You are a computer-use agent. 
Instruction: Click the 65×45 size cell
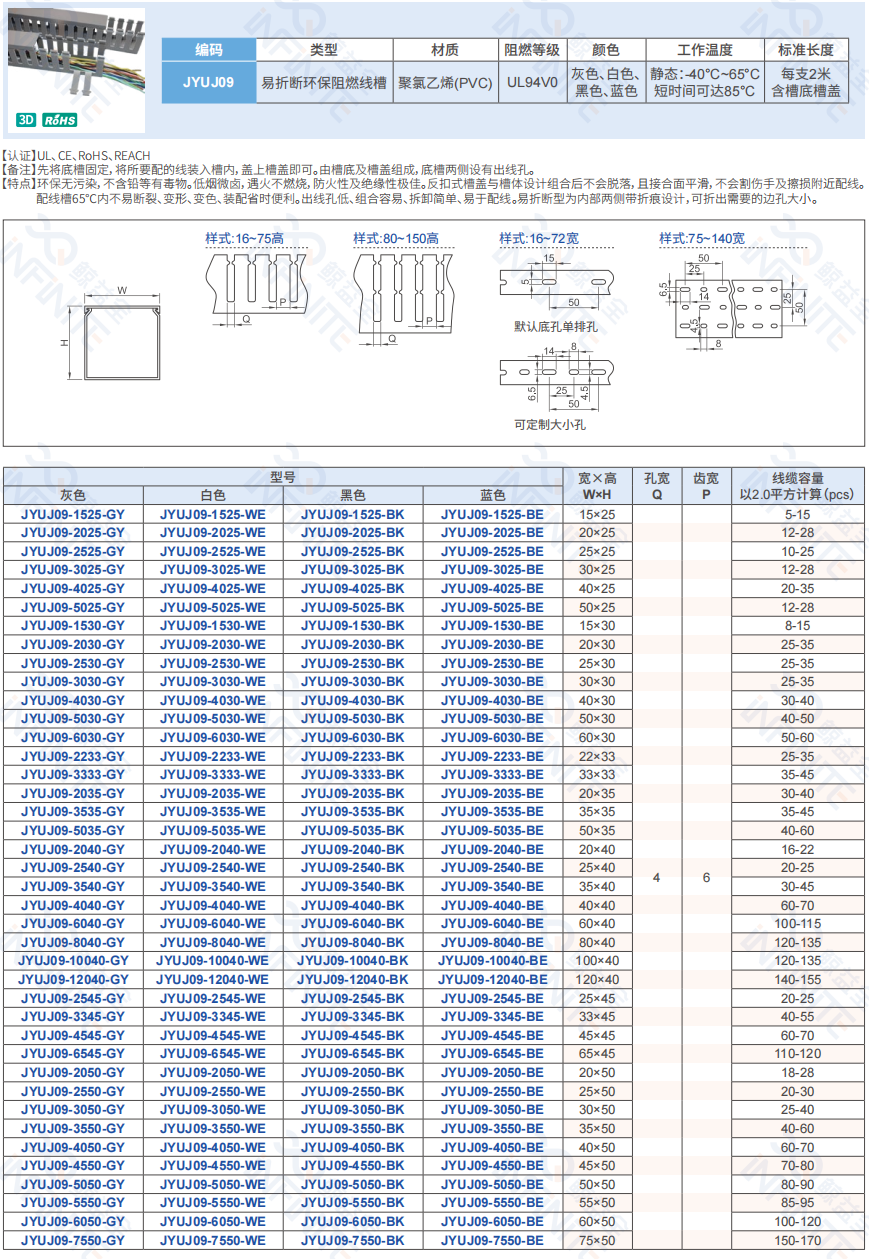[598, 1054]
